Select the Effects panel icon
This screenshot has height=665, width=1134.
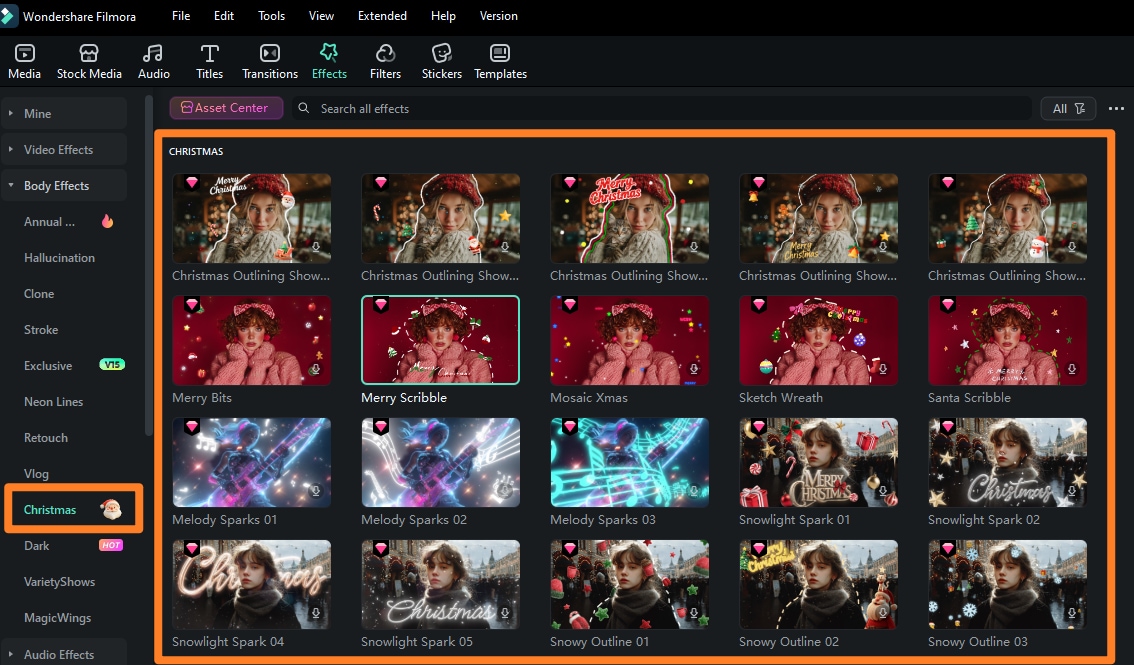click(x=329, y=53)
